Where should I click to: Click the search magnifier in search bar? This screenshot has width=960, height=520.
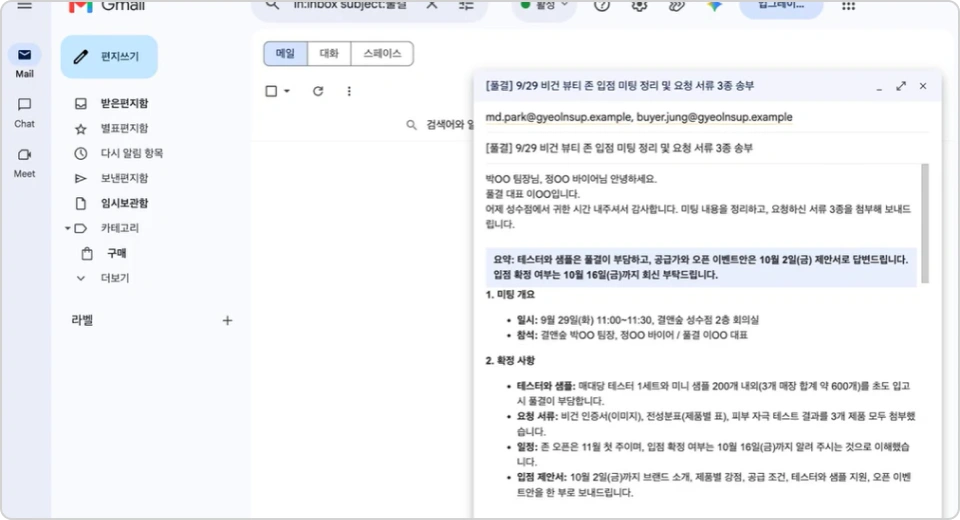(272, 5)
